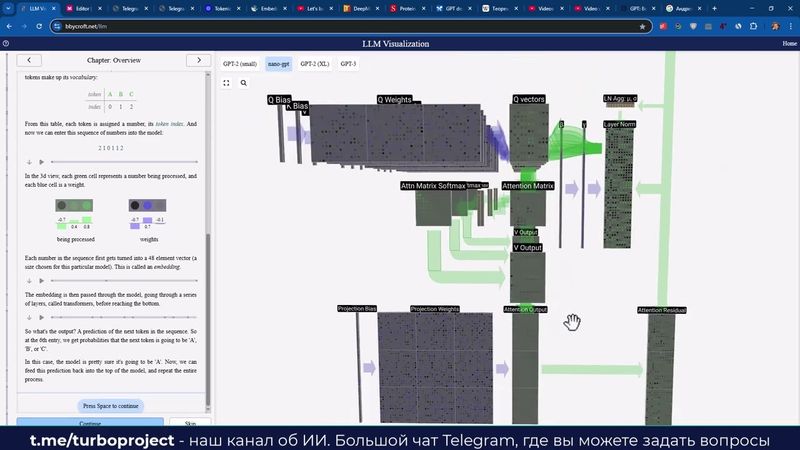Click the magnifier zoom icon in the 3D view
The image size is (800, 450).
pyautogui.click(x=243, y=83)
